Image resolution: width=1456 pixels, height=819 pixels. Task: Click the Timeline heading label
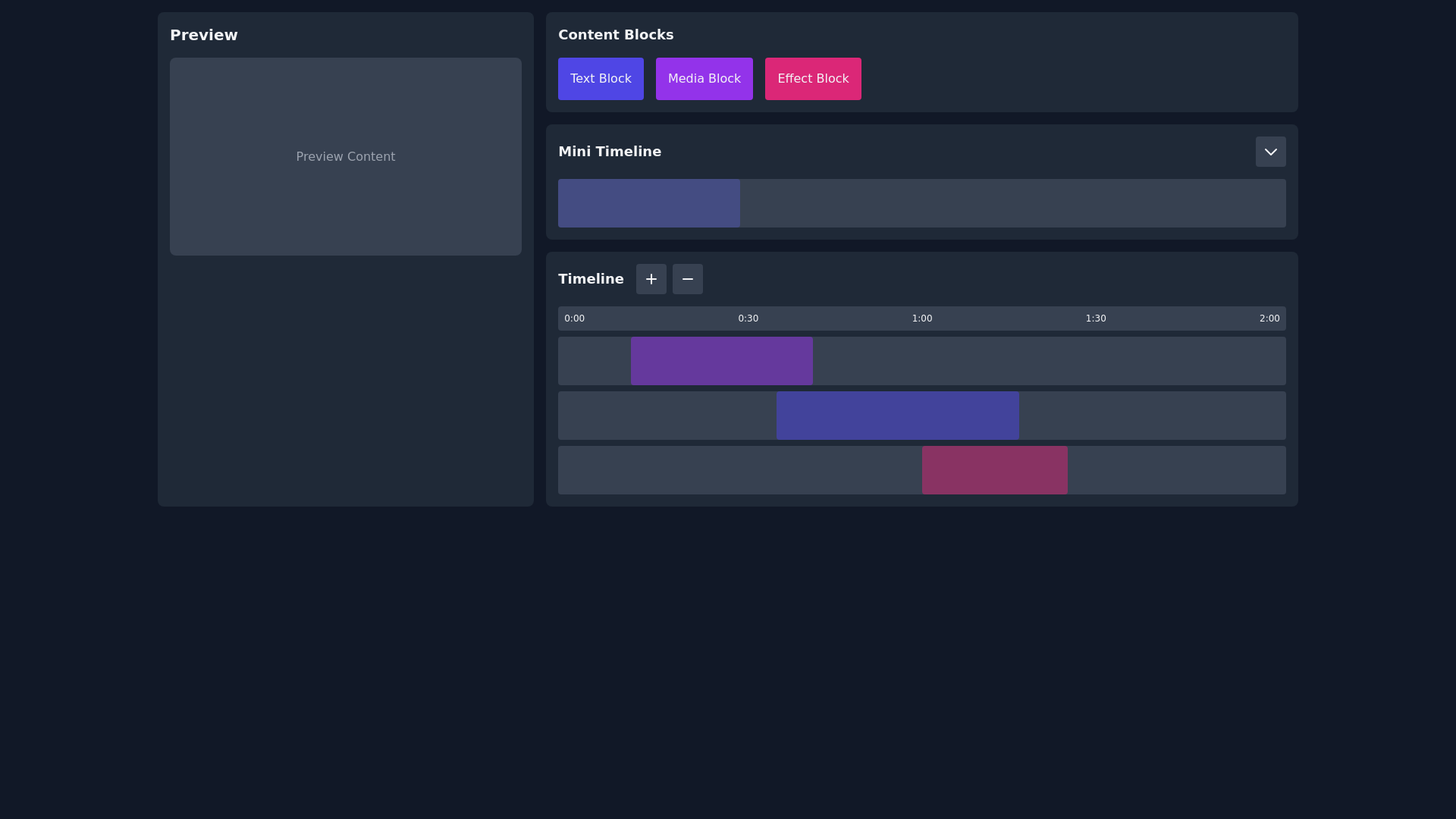coord(591,279)
